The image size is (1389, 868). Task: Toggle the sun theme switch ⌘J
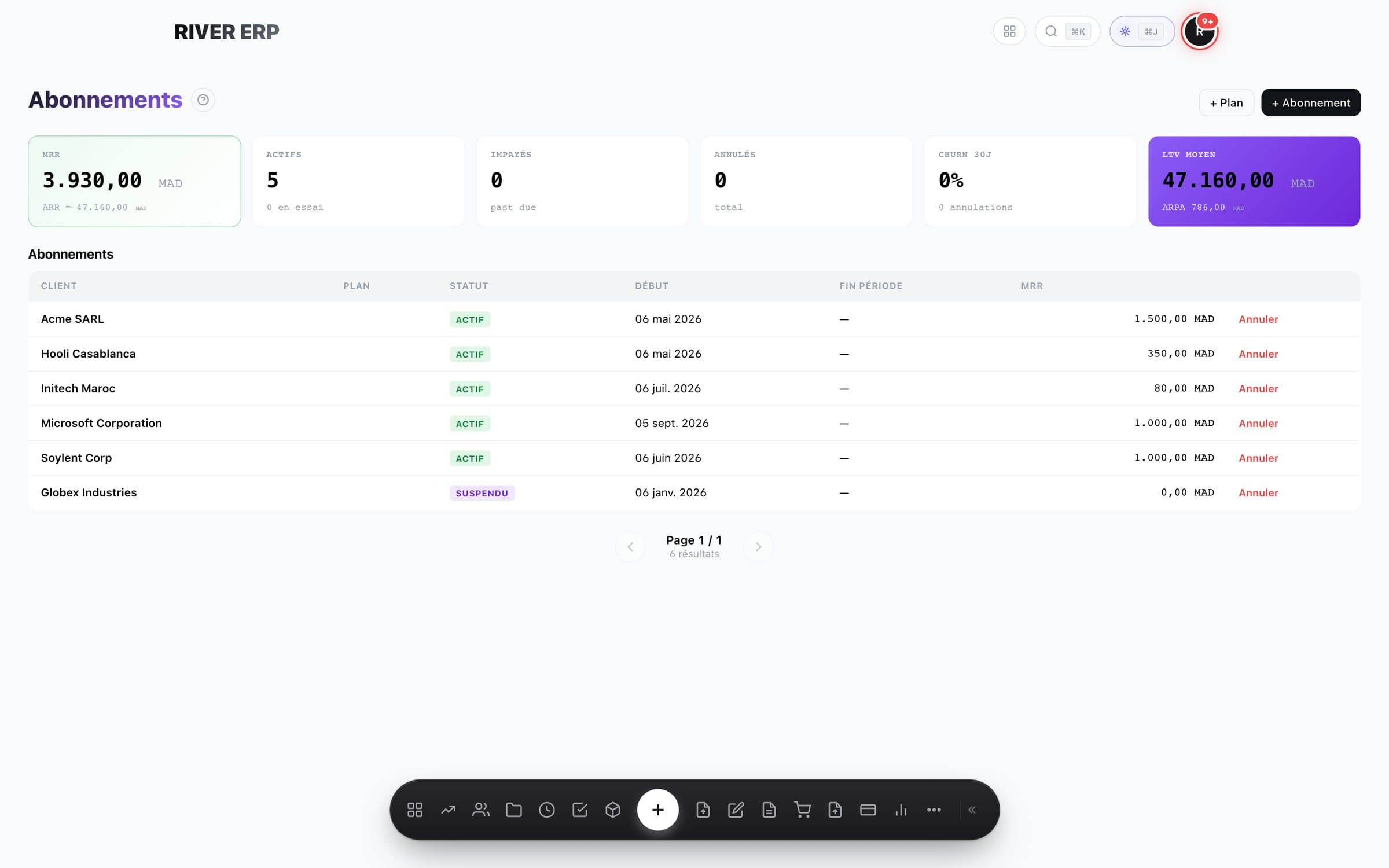pyautogui.click(x=1142, y=31)
